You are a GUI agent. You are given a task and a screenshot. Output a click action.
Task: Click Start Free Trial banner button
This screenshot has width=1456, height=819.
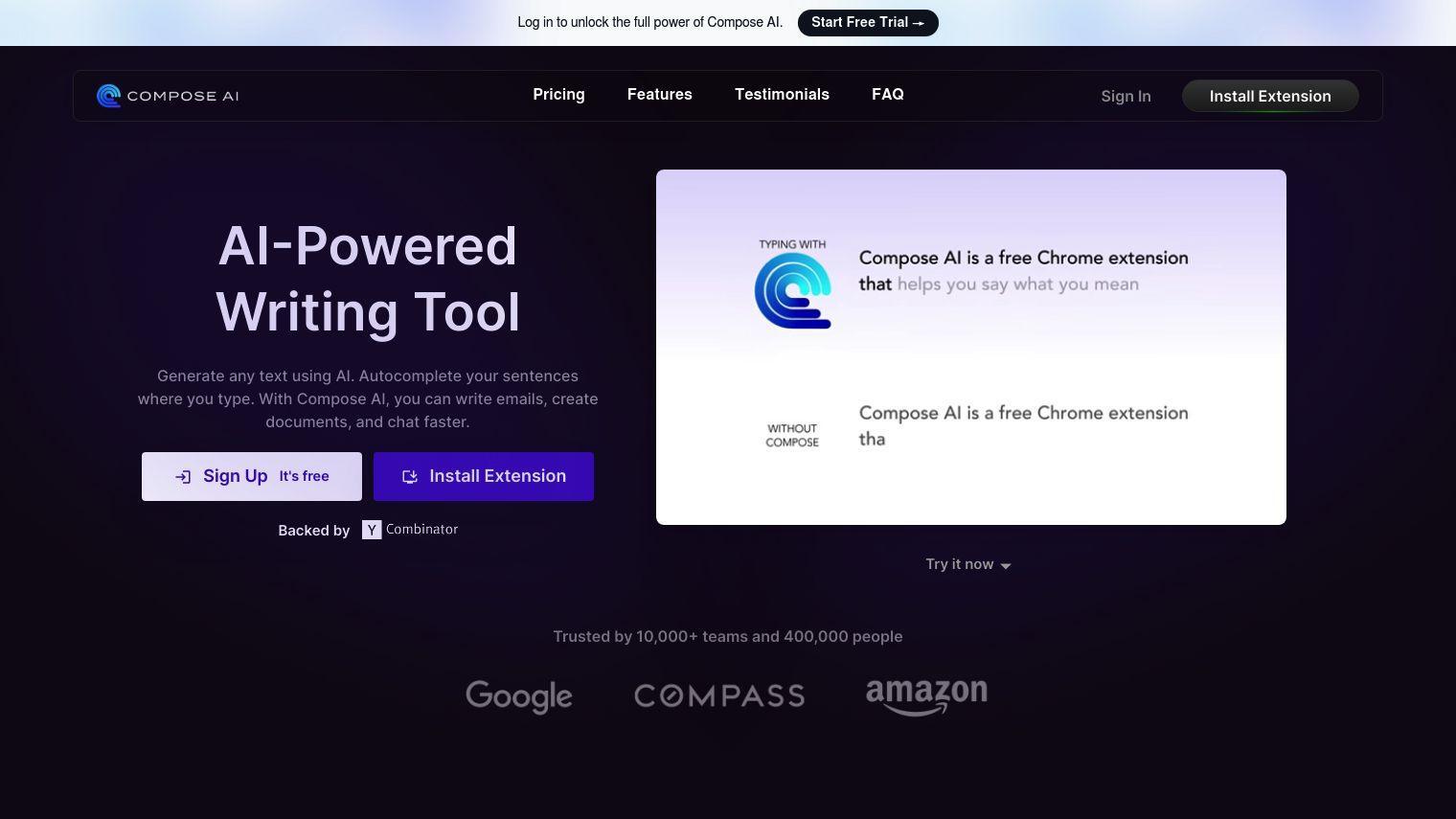click(868, 22)
